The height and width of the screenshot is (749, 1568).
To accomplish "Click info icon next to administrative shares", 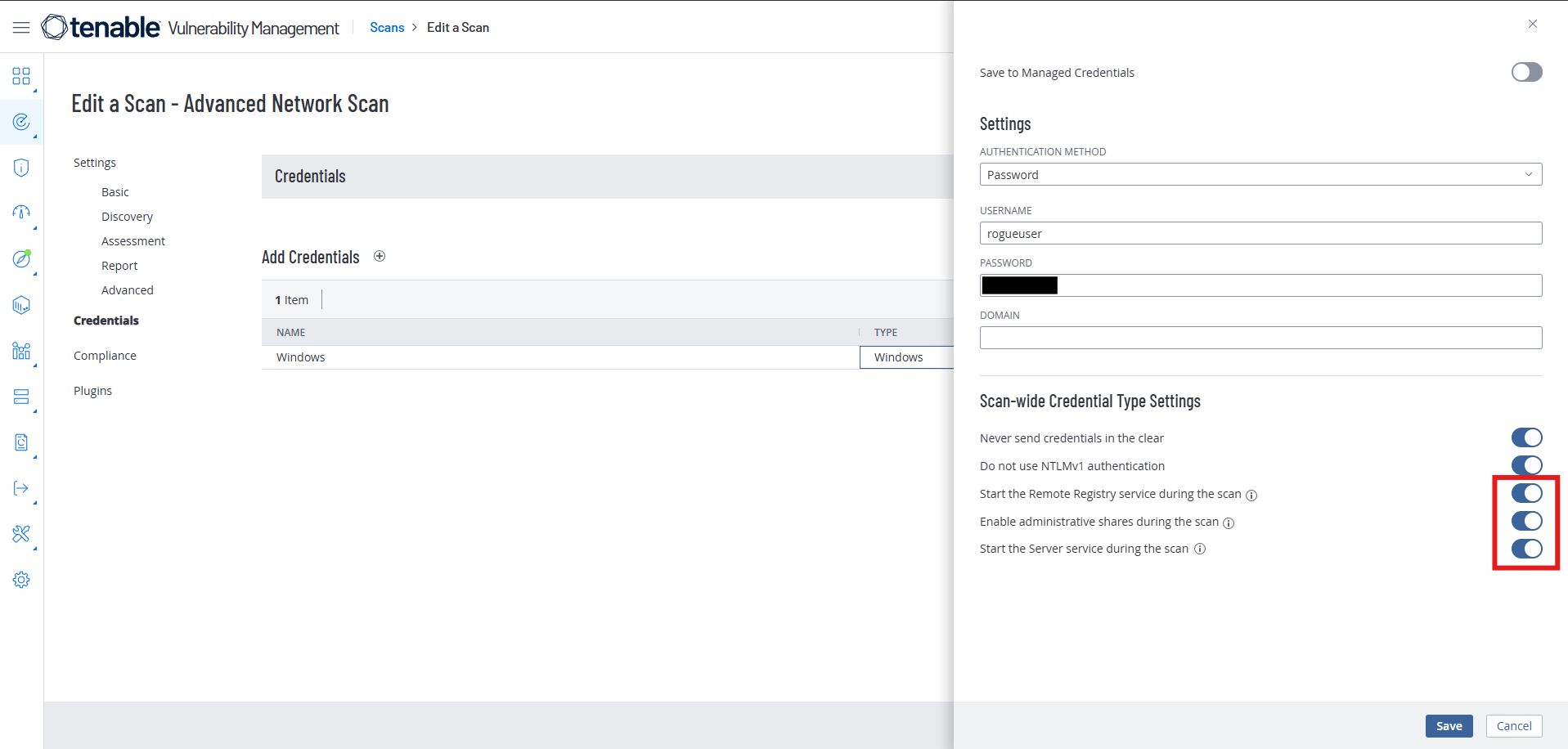I will 1229,523.
